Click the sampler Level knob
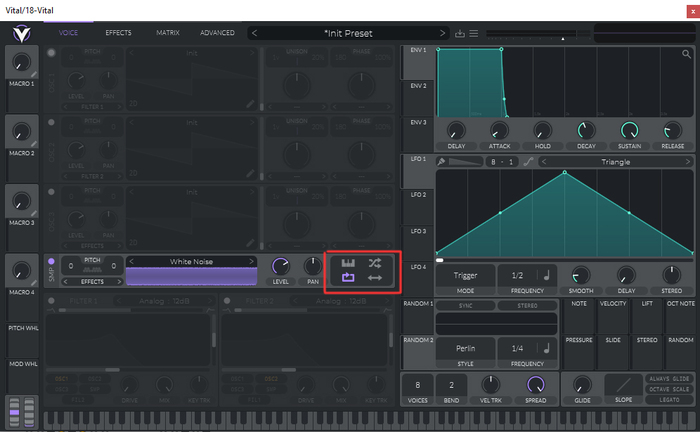 pyautogui.click(x=281, y=266)
